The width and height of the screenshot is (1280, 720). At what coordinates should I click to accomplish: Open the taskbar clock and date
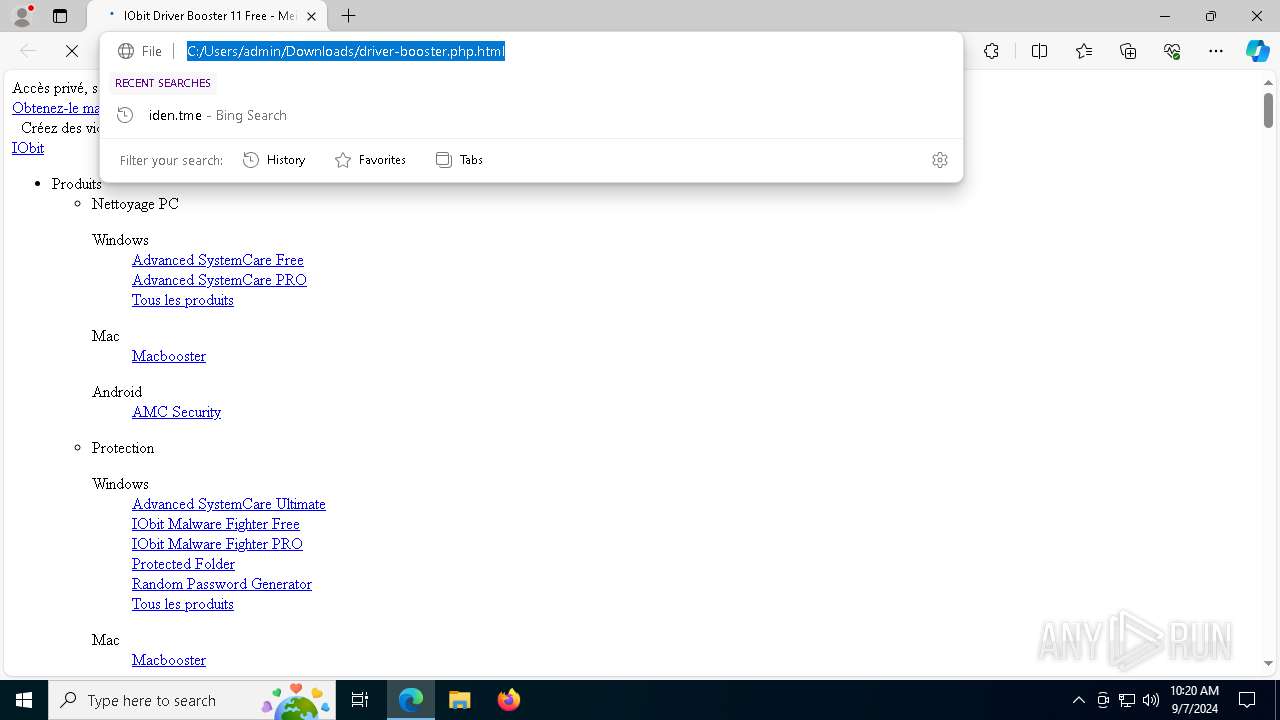pyautogui.click(x=1194, y=700)
